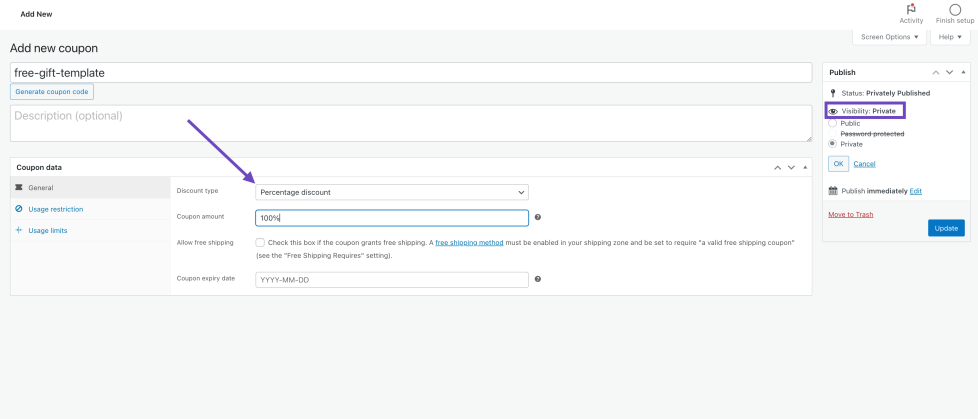This screenshot has height=419, width=978.
Task: Click the Publish calendar icon
Action: [833, 190]
